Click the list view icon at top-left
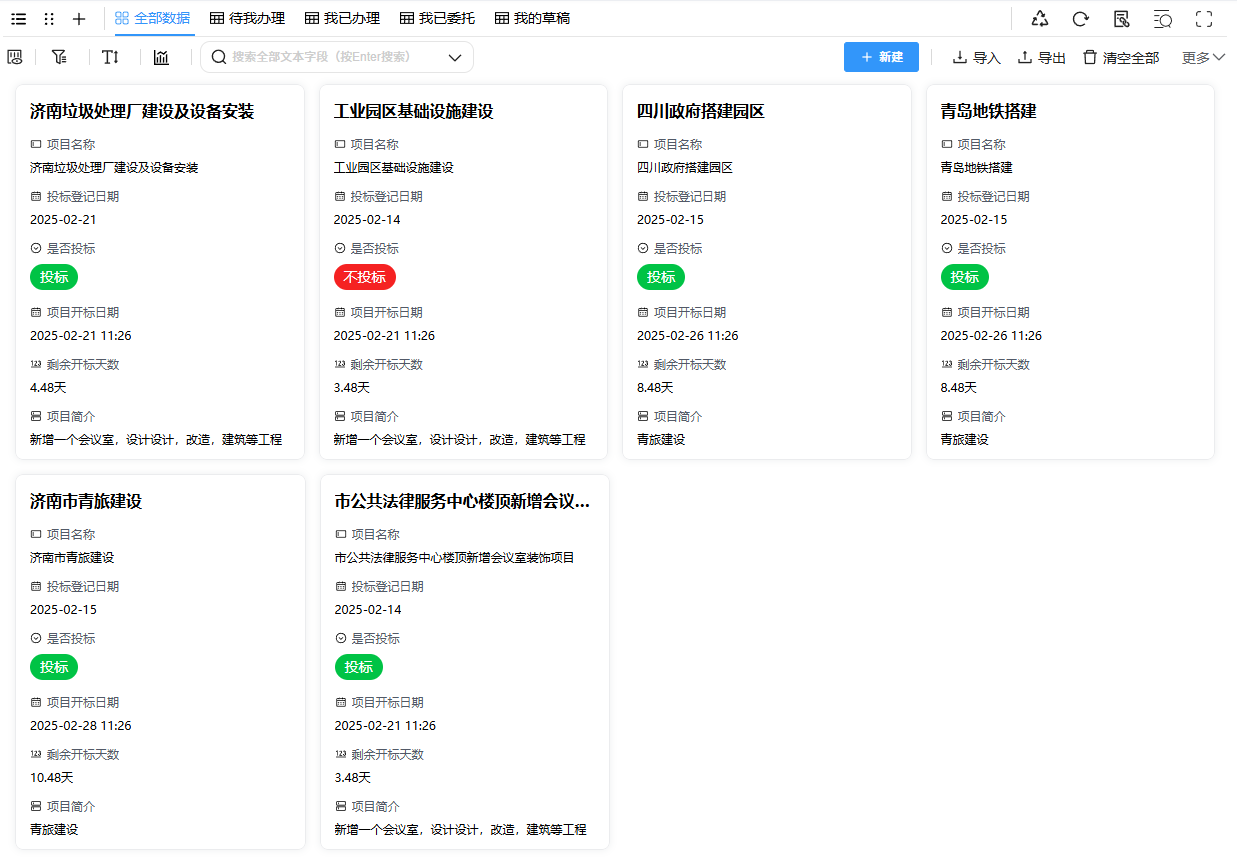 [19, 18]
